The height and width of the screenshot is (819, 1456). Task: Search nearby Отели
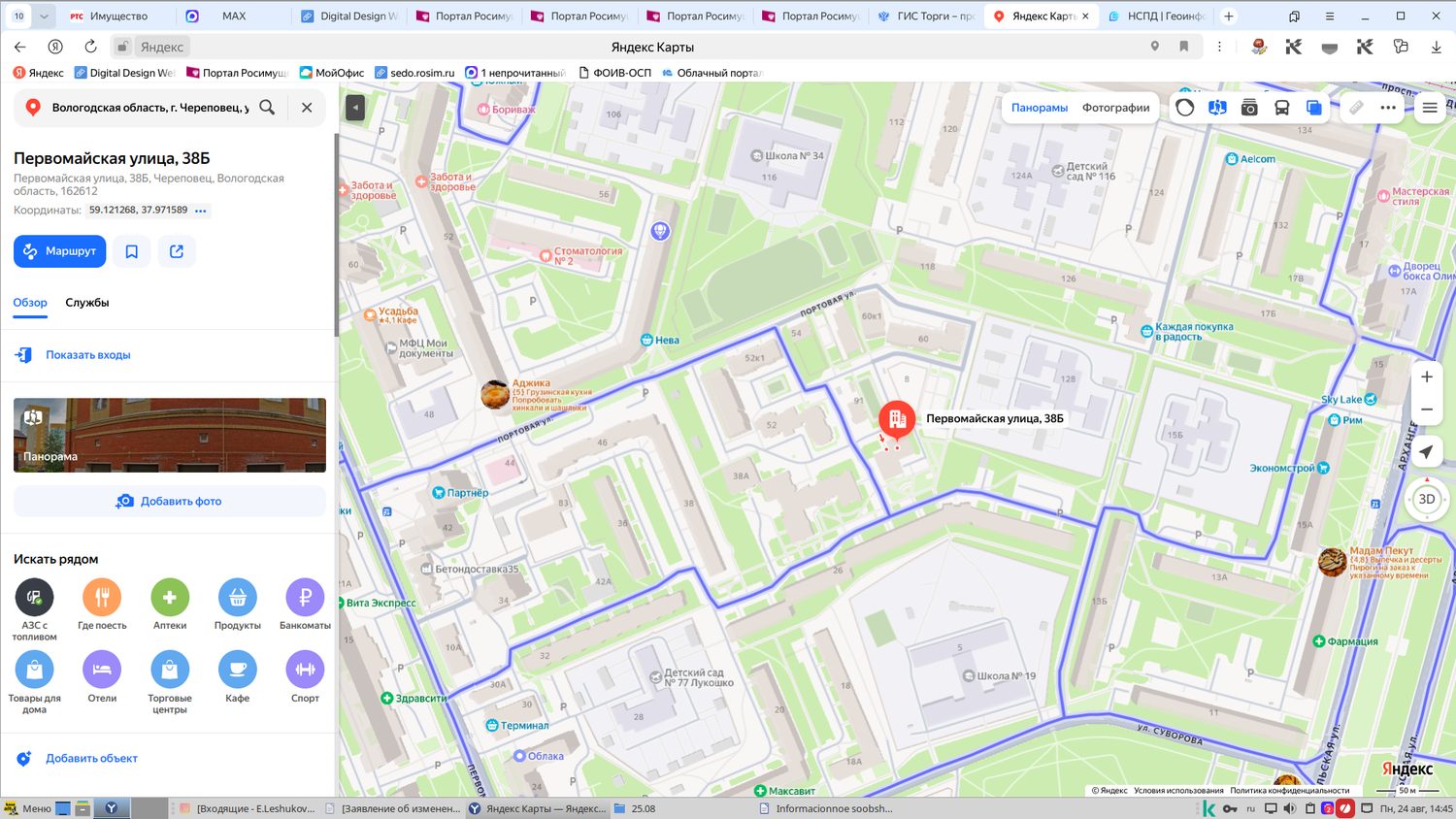[102, 677]
